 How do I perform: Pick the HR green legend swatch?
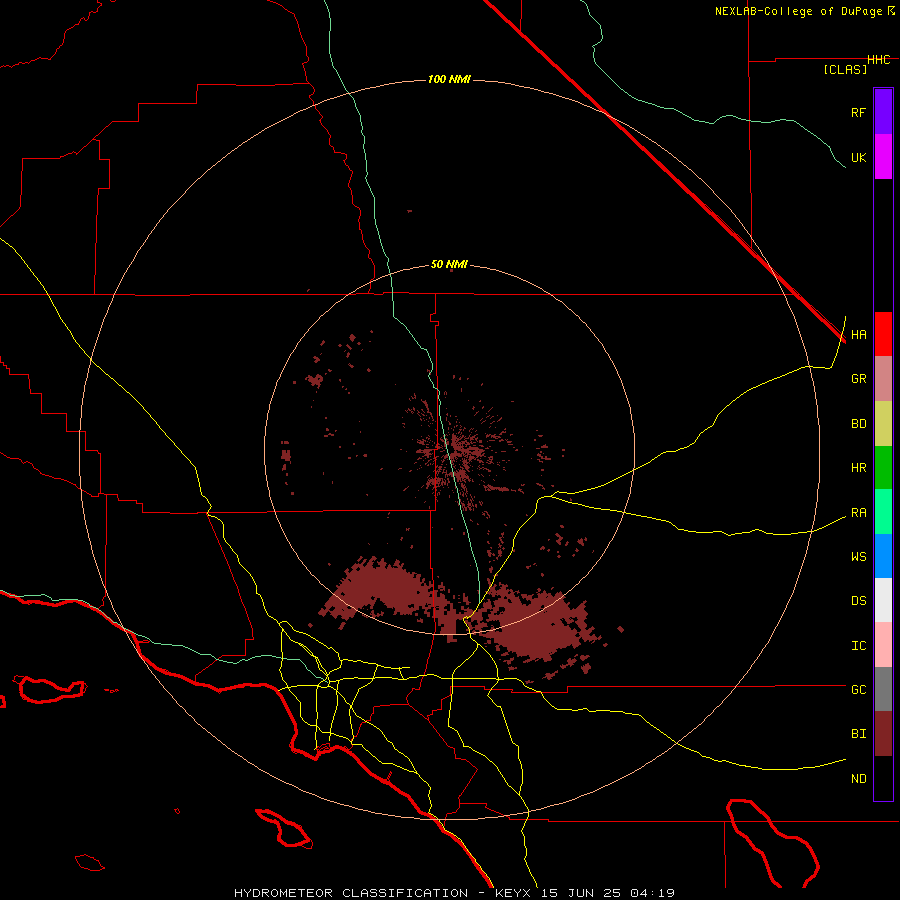point(883,468)
